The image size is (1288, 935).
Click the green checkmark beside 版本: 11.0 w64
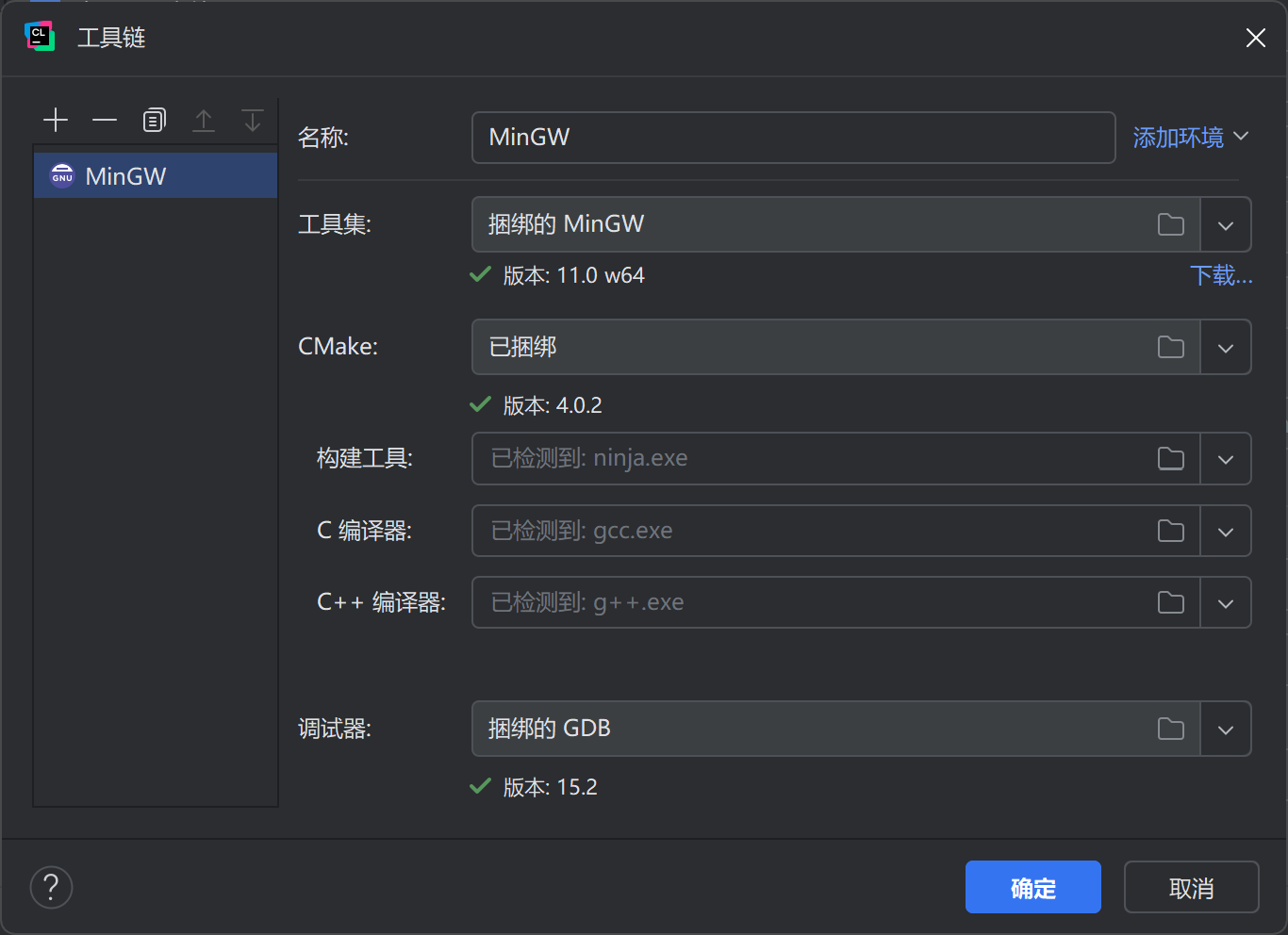[x=481, y=274]
